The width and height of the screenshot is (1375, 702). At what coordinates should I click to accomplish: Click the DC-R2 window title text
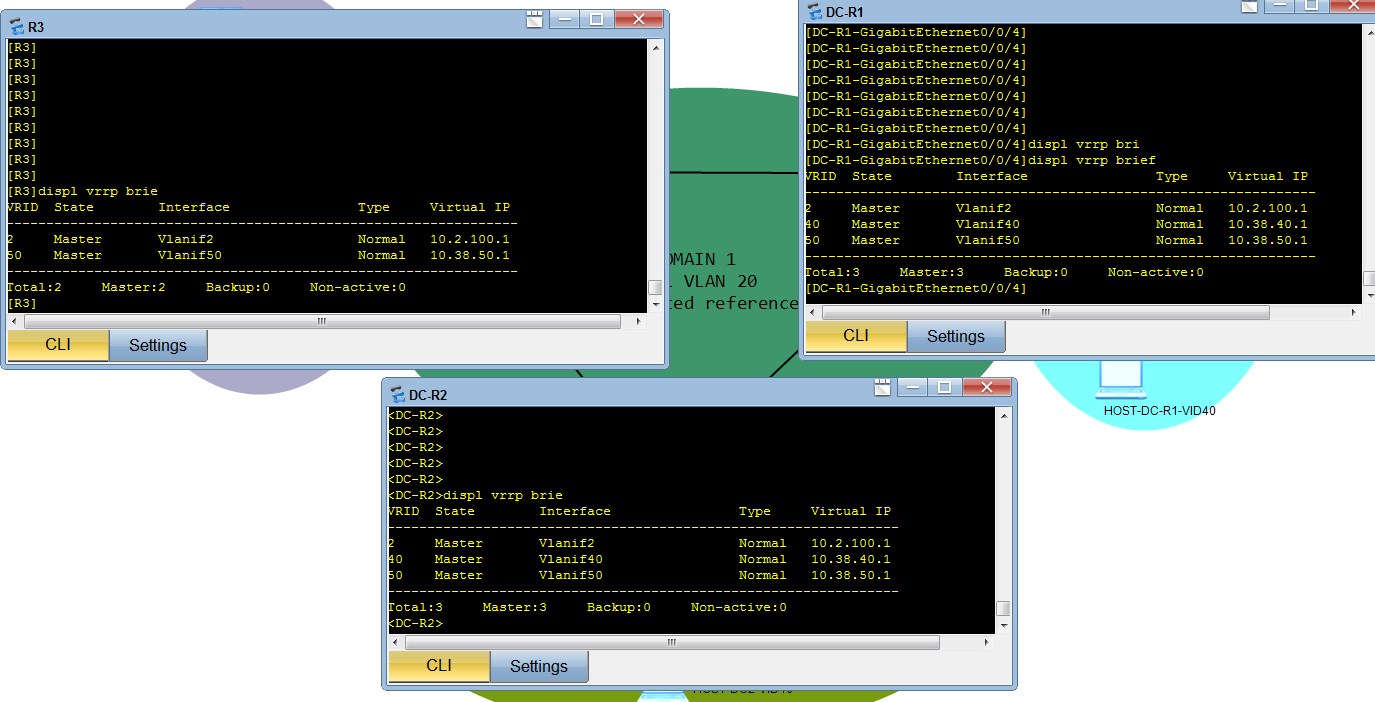coord(428,396)
